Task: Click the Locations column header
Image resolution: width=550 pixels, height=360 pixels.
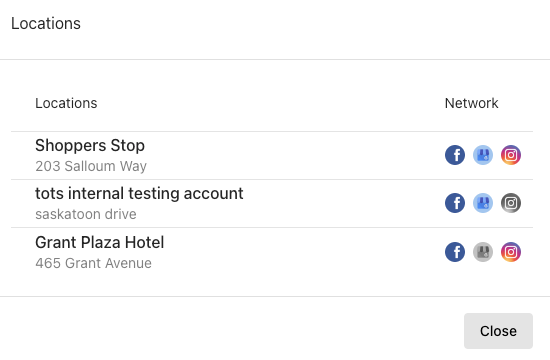Action: (x=66, y=103)
